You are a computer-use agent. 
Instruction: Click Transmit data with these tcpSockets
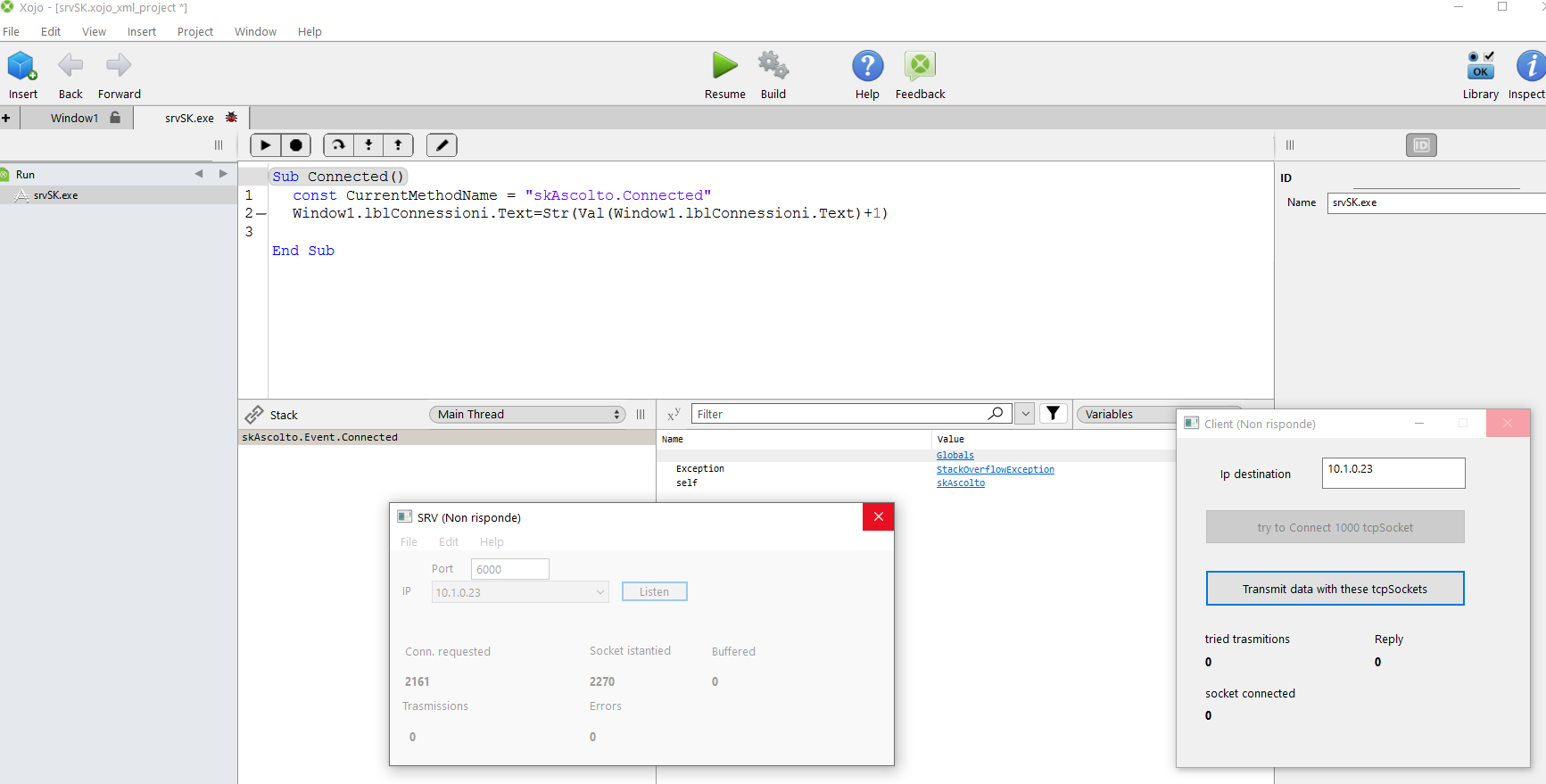1335,589
